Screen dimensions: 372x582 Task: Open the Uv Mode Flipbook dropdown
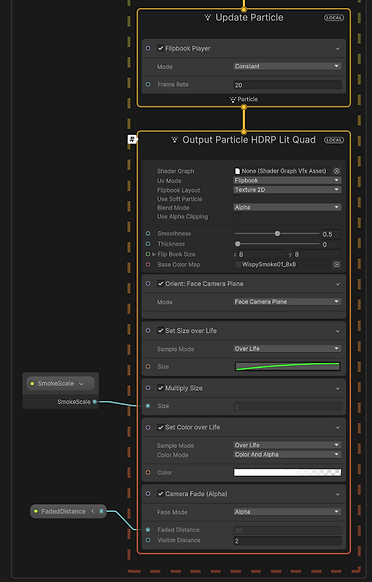tap(287, 180)
